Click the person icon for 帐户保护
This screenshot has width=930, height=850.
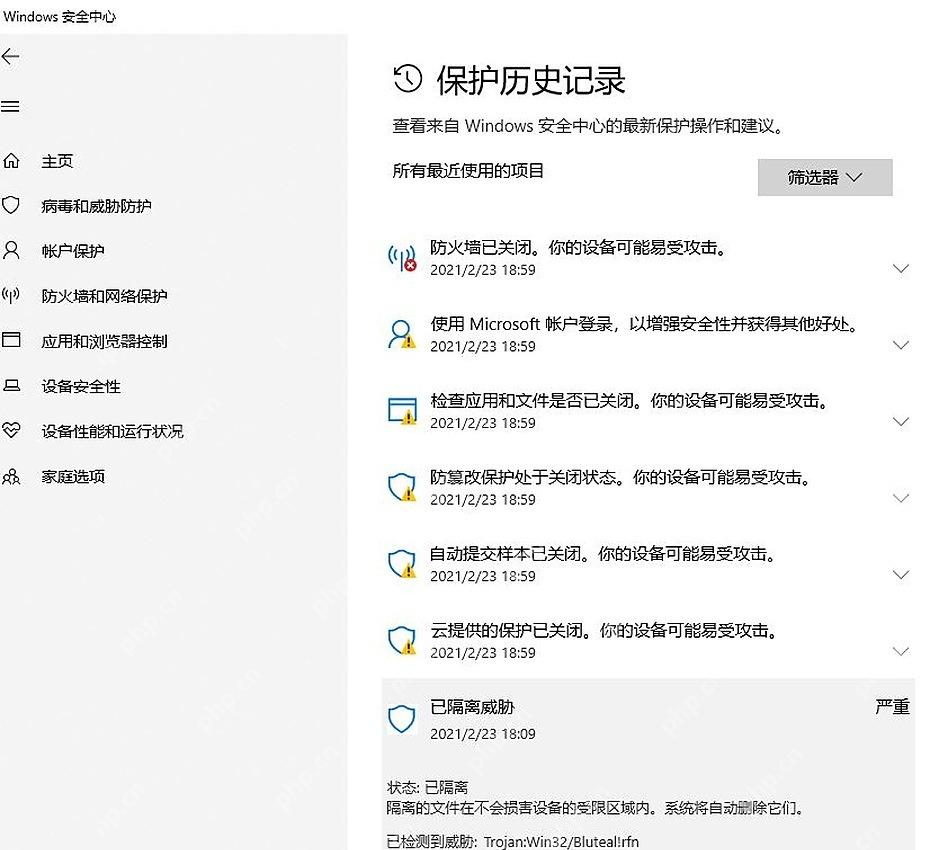(x=11, y=250)
